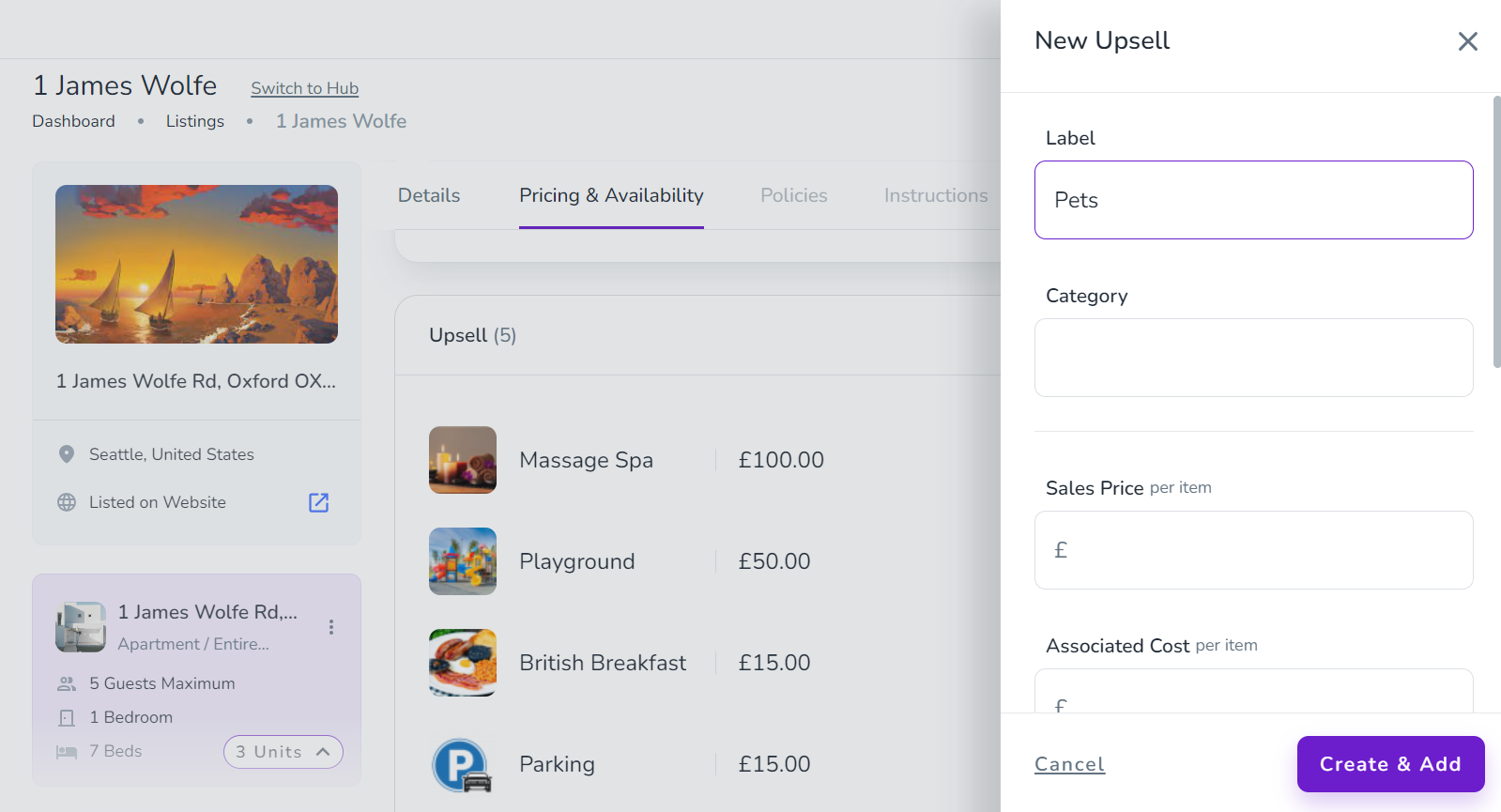Open three-dot menu for the apartment card

click(x=331, y=627)
